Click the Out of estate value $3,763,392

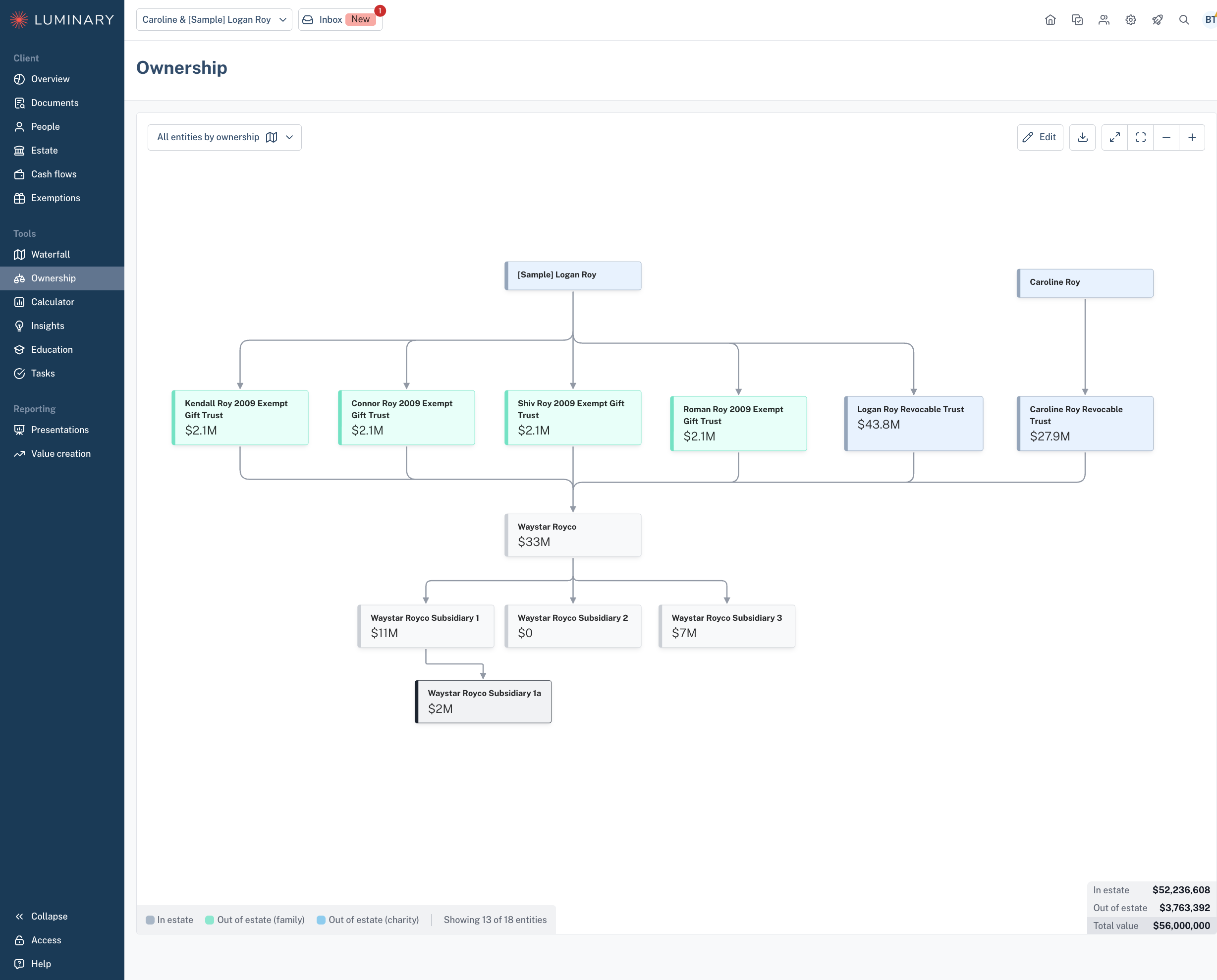[x=1184, y=908]
